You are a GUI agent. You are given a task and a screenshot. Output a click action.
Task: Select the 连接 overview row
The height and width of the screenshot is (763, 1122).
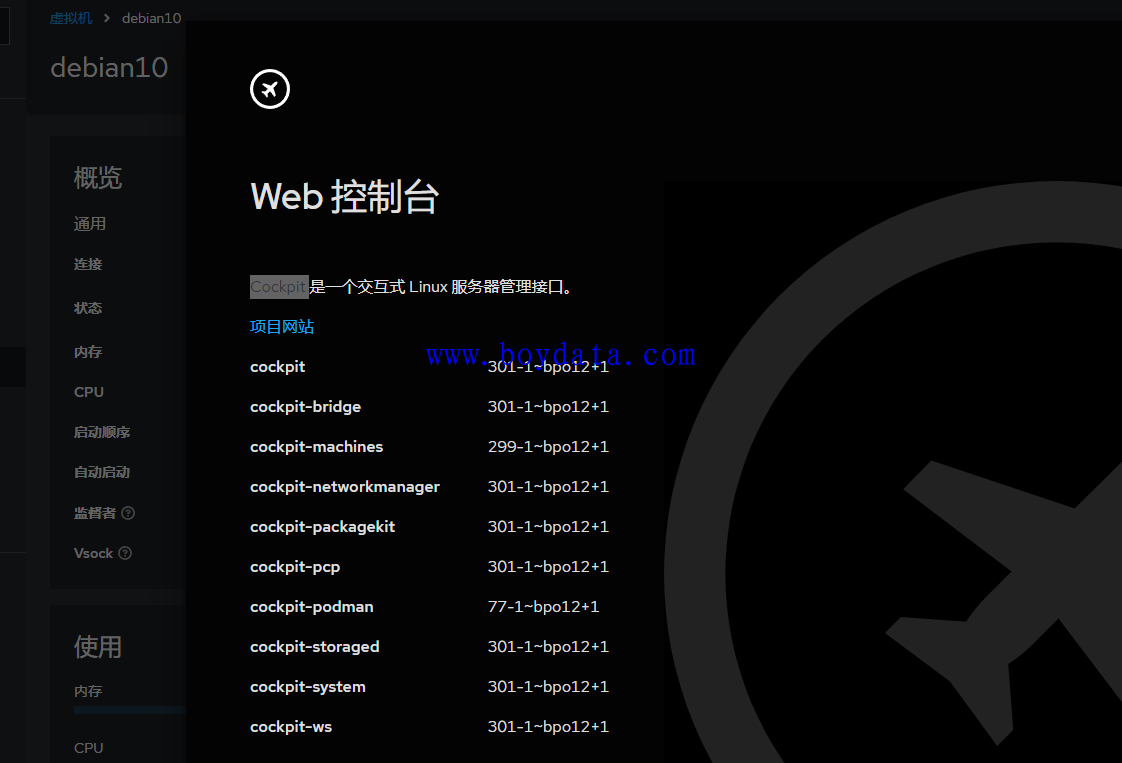(88, 264)
